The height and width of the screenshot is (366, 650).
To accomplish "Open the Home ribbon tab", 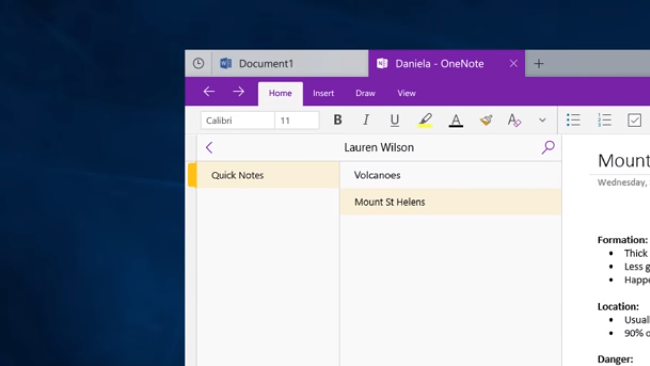I will pyautogui.click(x=280, y=93).
